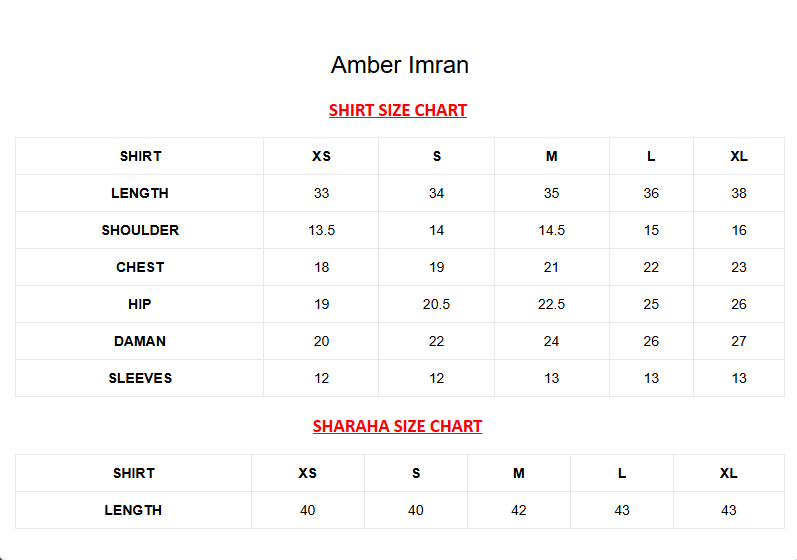Select the shoulder value 13.5 cell
The height and width of the screenshot is (560, 797).
click(321, 230)
